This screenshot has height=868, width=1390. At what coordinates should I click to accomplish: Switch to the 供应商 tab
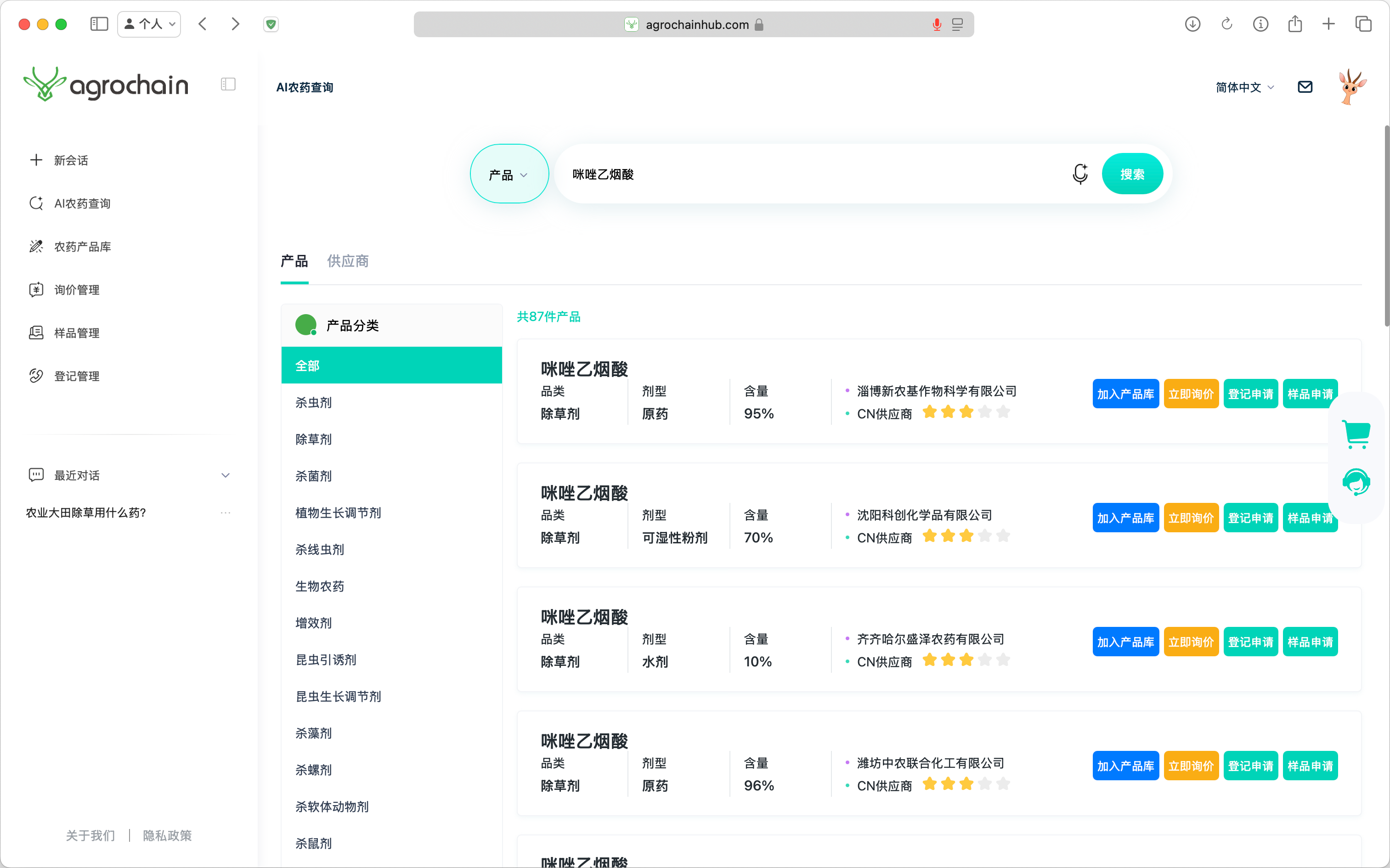[x=347, y=261]
